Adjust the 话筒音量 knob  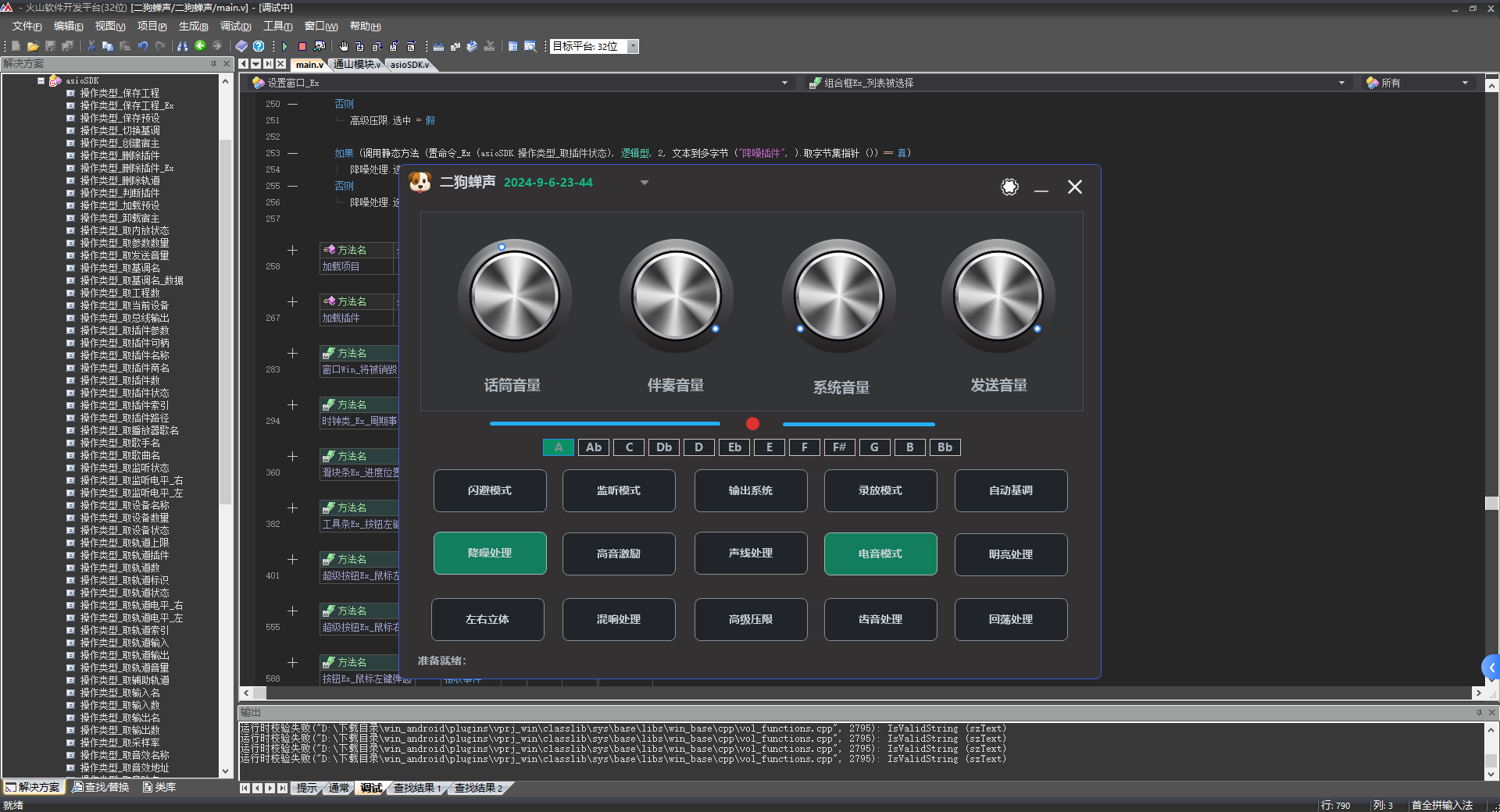[514, 296]
